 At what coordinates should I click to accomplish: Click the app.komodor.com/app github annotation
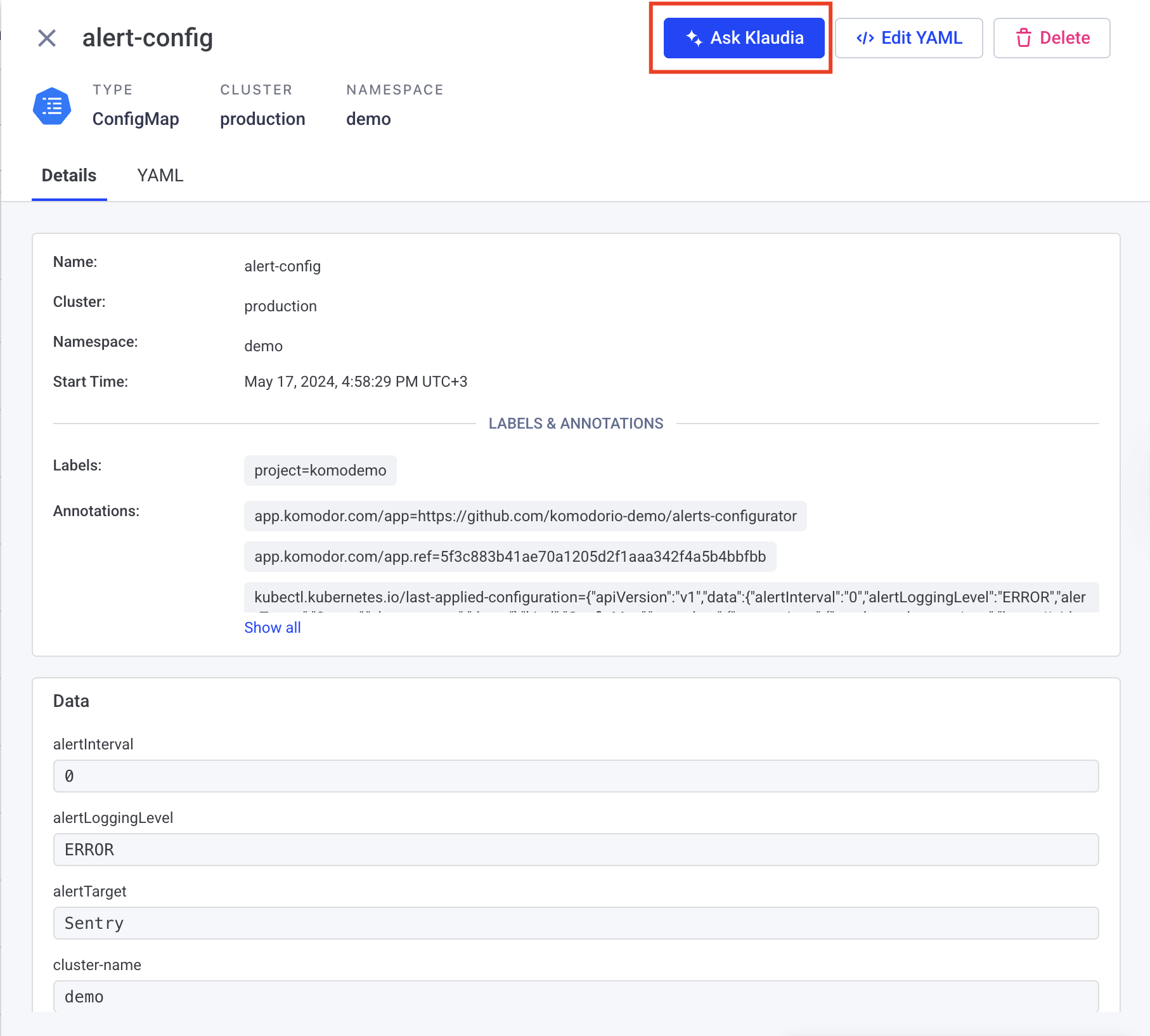point(525,516)
